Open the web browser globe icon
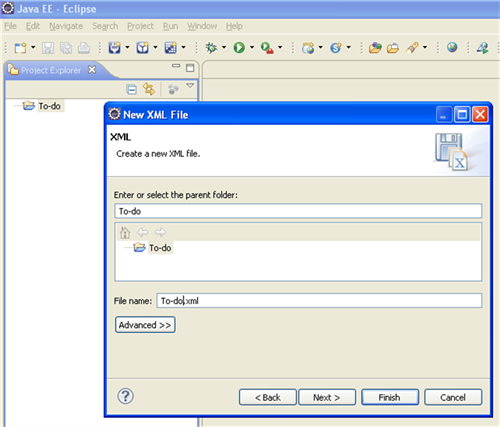The width and height of the screenshot is (500, 427). pos(452,47)
